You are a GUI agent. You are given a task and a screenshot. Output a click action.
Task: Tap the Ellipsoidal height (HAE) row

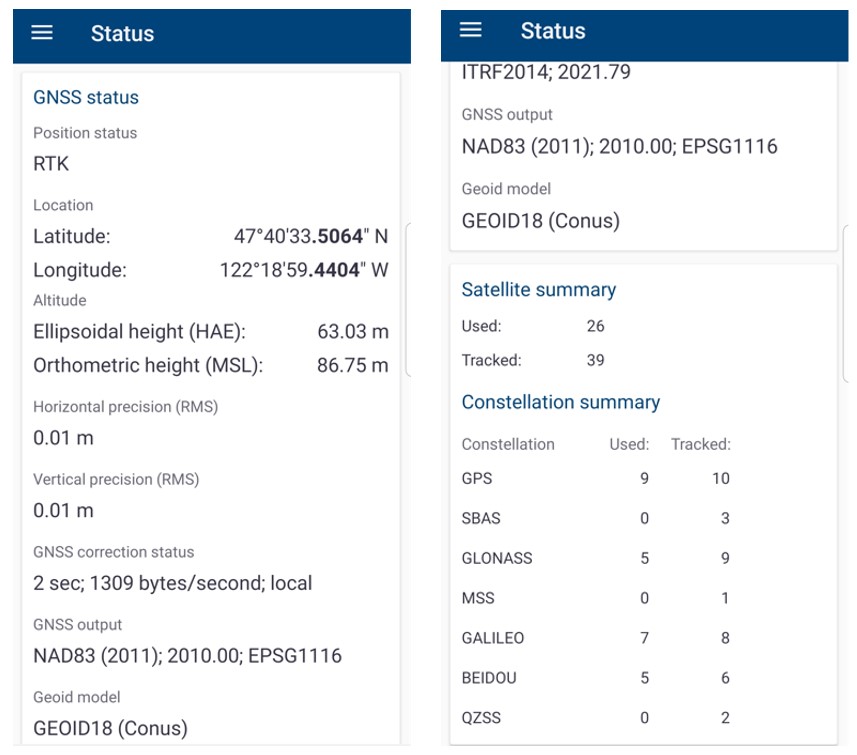click(210, 332)
